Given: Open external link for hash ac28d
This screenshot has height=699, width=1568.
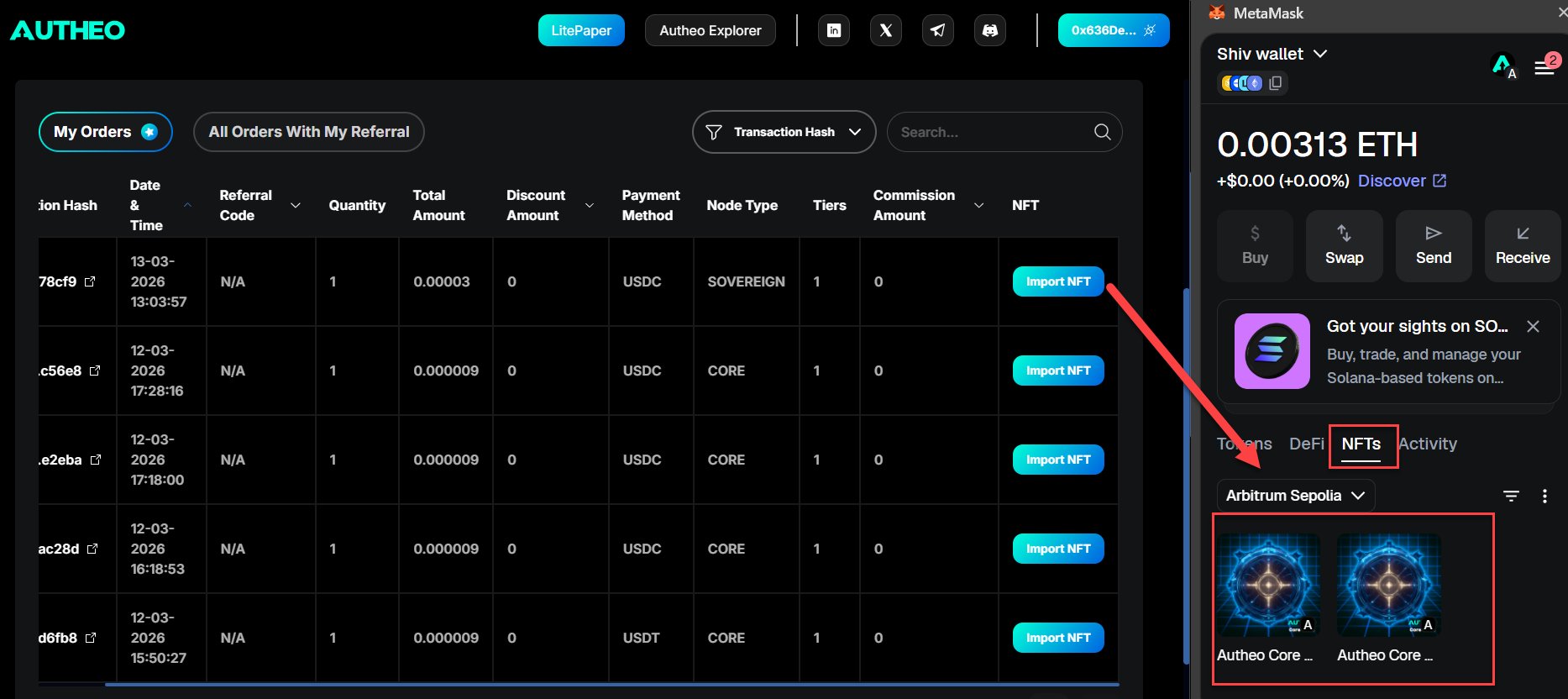Looking at the screenshot, I should coord(92,549).
